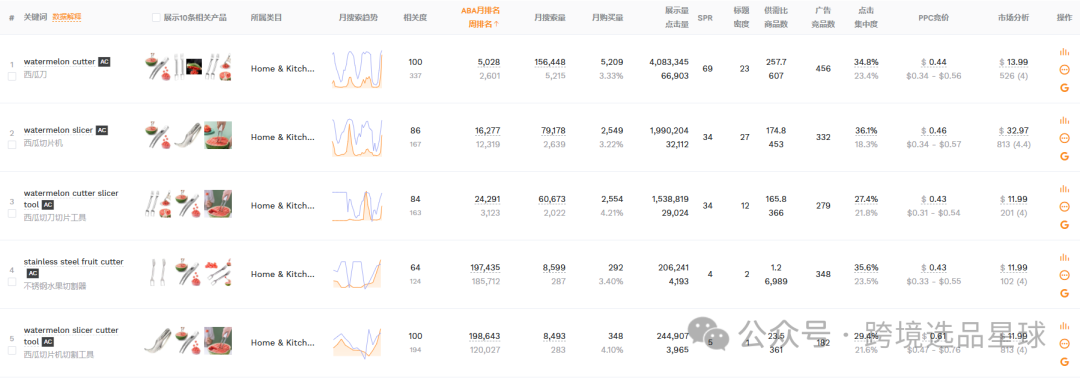Open the 数据解释 link
Viewport: 1080px width, 378px height.
[x=67, y=17]
